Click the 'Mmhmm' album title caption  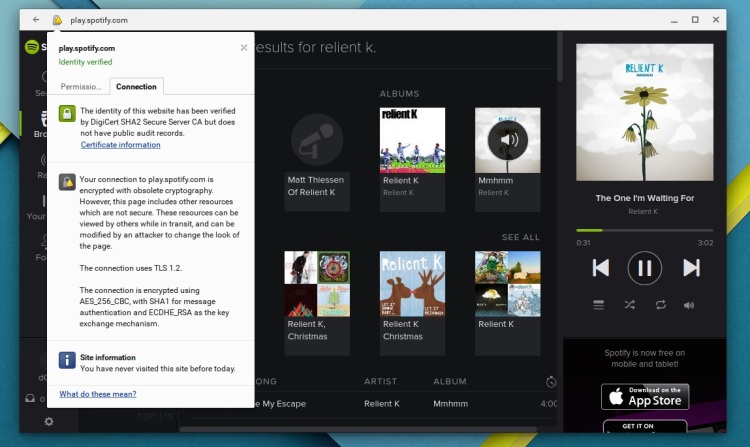pyautogui.click(x=496, y=180)
